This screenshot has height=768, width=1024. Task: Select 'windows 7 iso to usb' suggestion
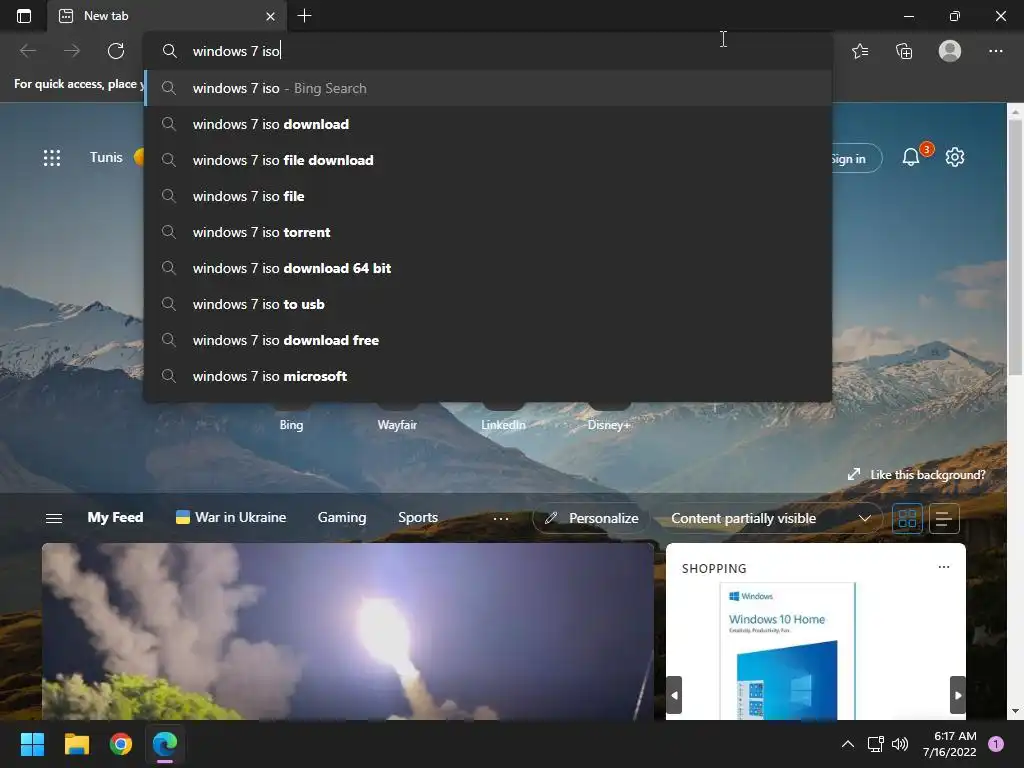pos(488,304)
